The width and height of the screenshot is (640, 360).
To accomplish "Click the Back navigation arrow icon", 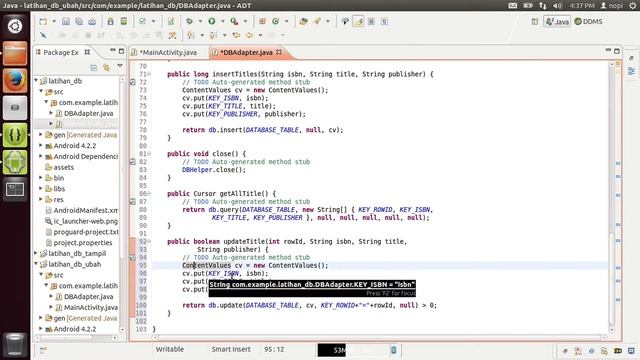I will tap(249, 35).
